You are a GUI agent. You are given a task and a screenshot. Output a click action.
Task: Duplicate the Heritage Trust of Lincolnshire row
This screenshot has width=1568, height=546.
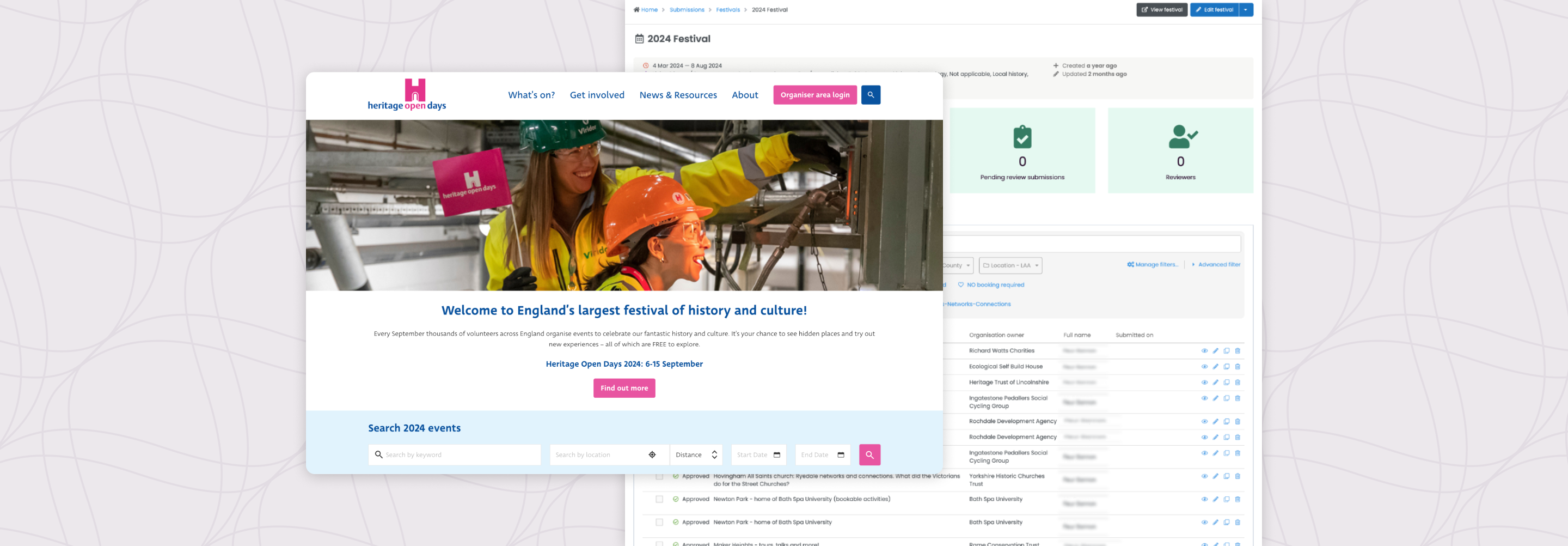point(1226,383)
